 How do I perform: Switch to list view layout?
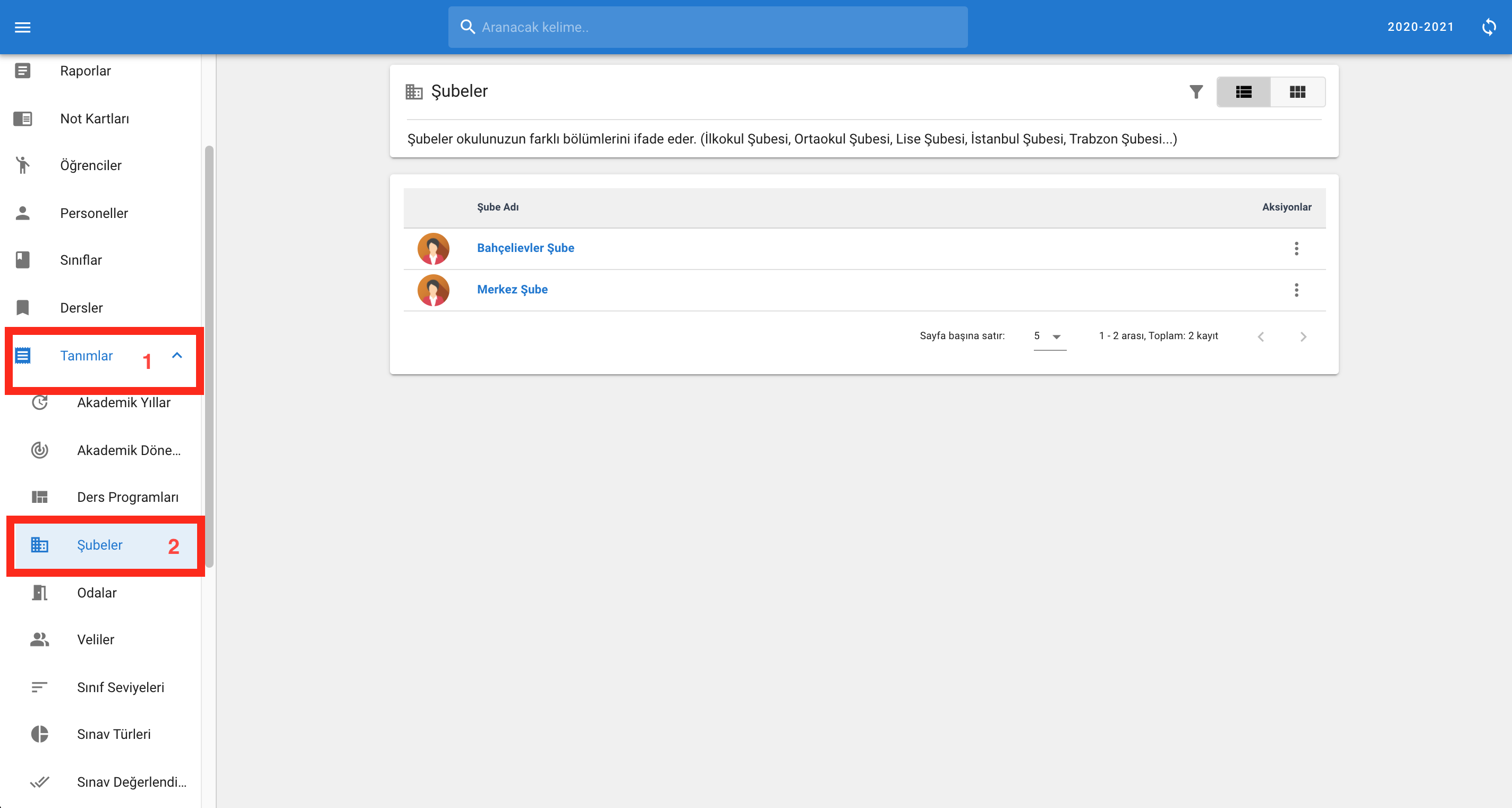coord(1243,92)
